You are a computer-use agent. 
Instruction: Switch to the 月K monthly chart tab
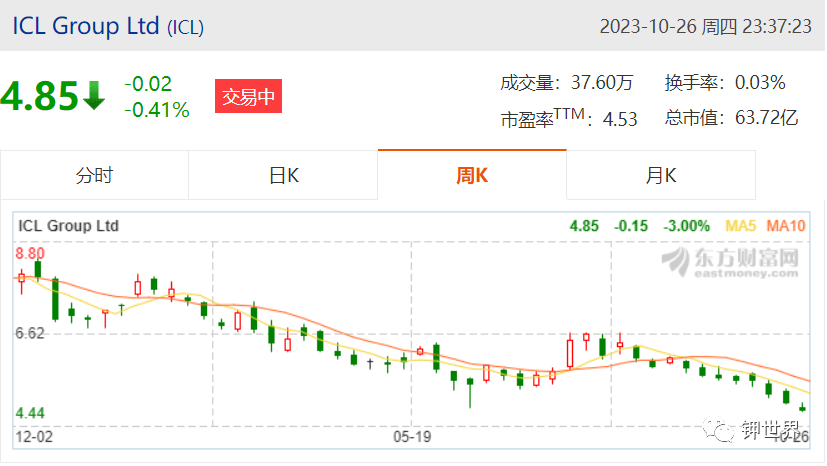coord(661,176)
